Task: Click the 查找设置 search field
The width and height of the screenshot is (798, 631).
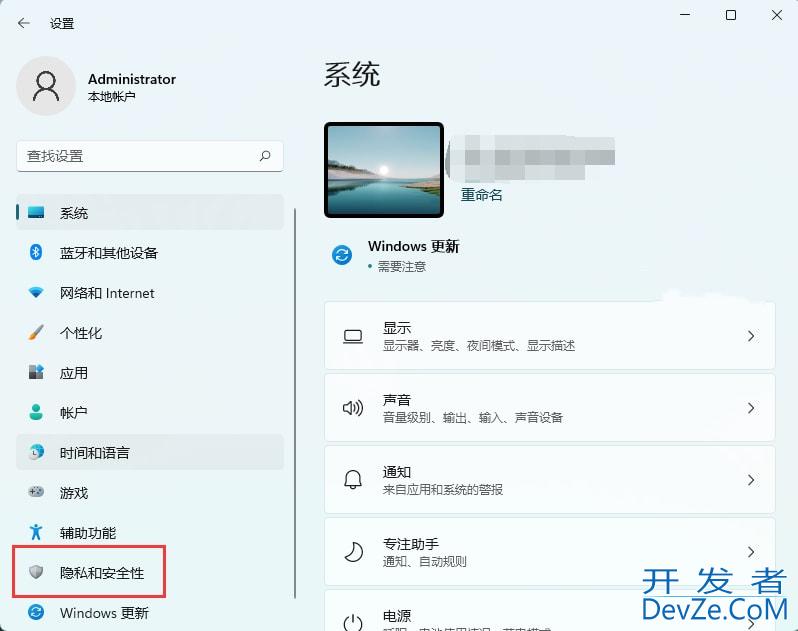Action: pyautogui.click(x=150, y=156)
